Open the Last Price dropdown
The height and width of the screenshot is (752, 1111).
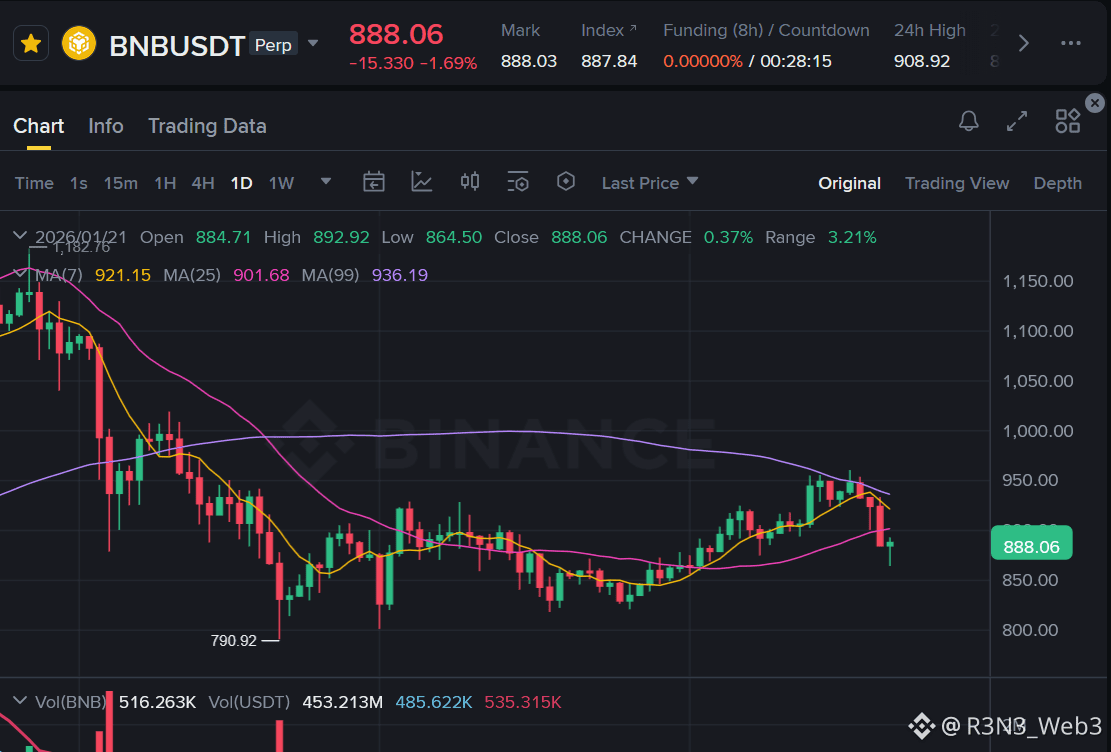click(650, 183)
